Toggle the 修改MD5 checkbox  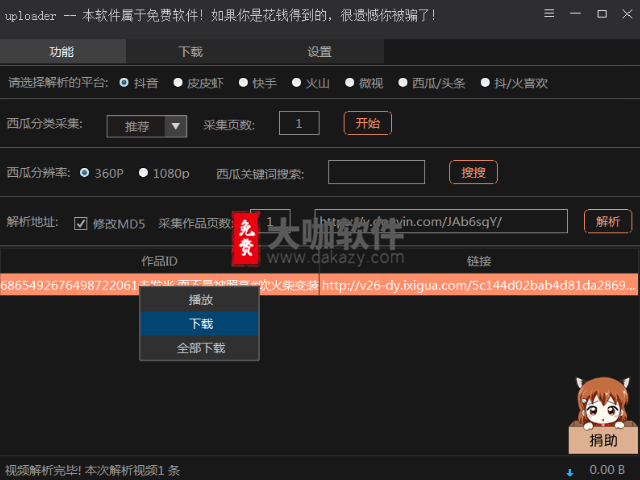pyautogui.click(x=80, y=223)
